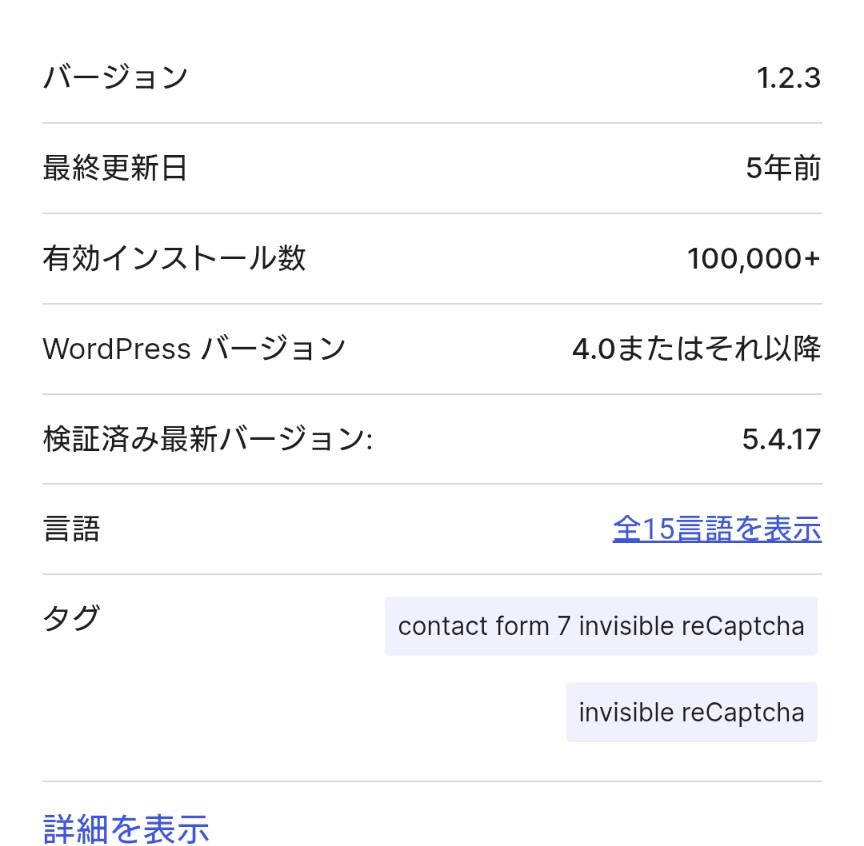Click the 最終更新日 label

[115, 168]
